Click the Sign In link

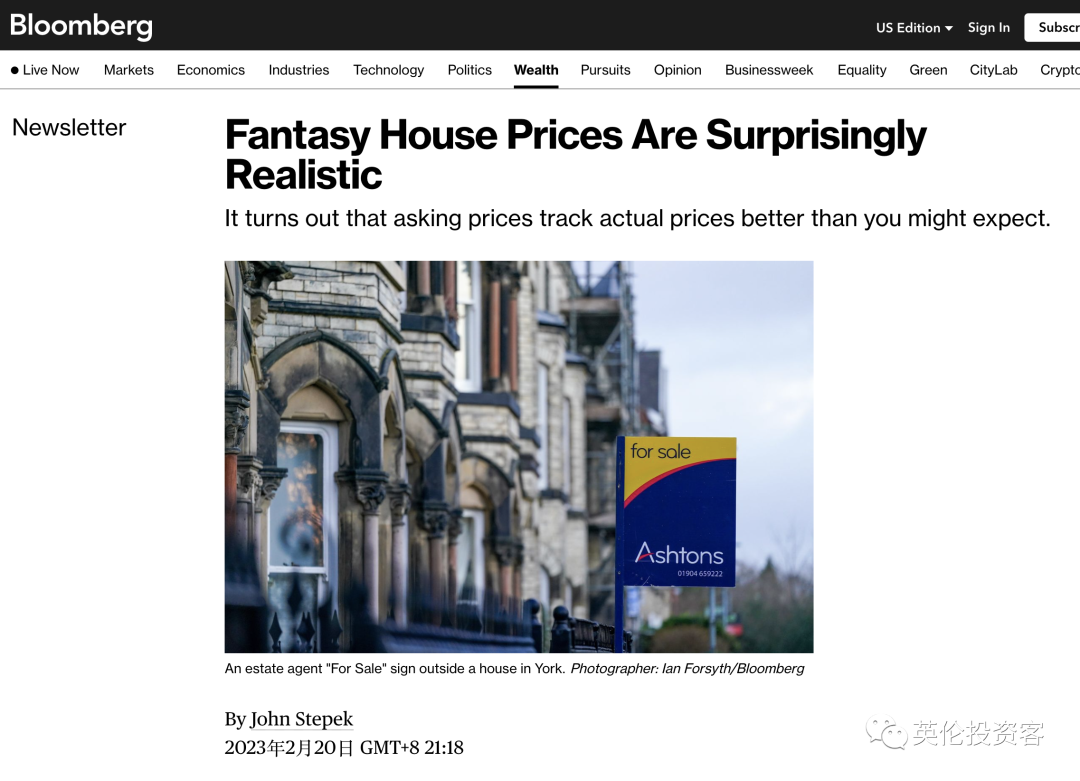pyautogui.click(x=988, y=28)
